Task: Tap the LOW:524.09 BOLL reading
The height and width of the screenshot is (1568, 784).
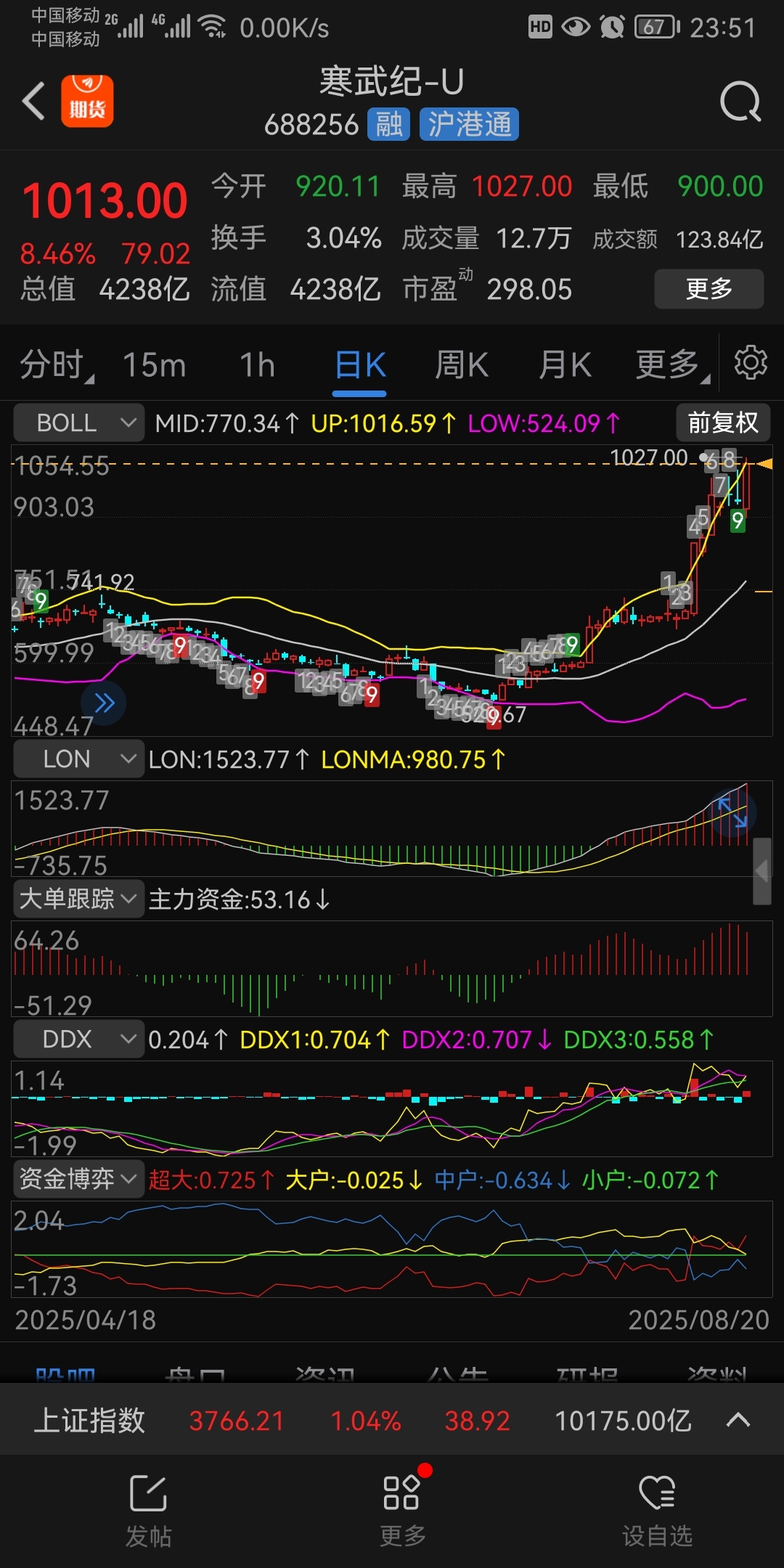Action: tap(544, 423)
